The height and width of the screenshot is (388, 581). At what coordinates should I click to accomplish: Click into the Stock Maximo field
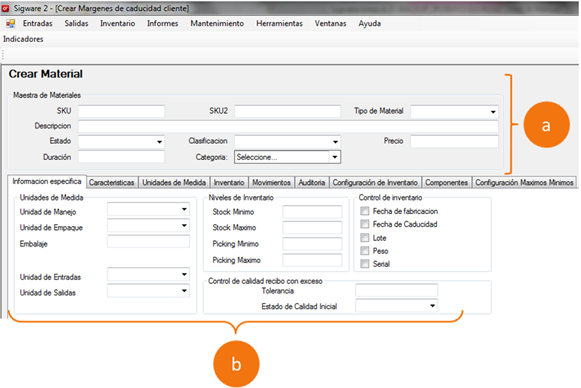click(x=312, y=228)
